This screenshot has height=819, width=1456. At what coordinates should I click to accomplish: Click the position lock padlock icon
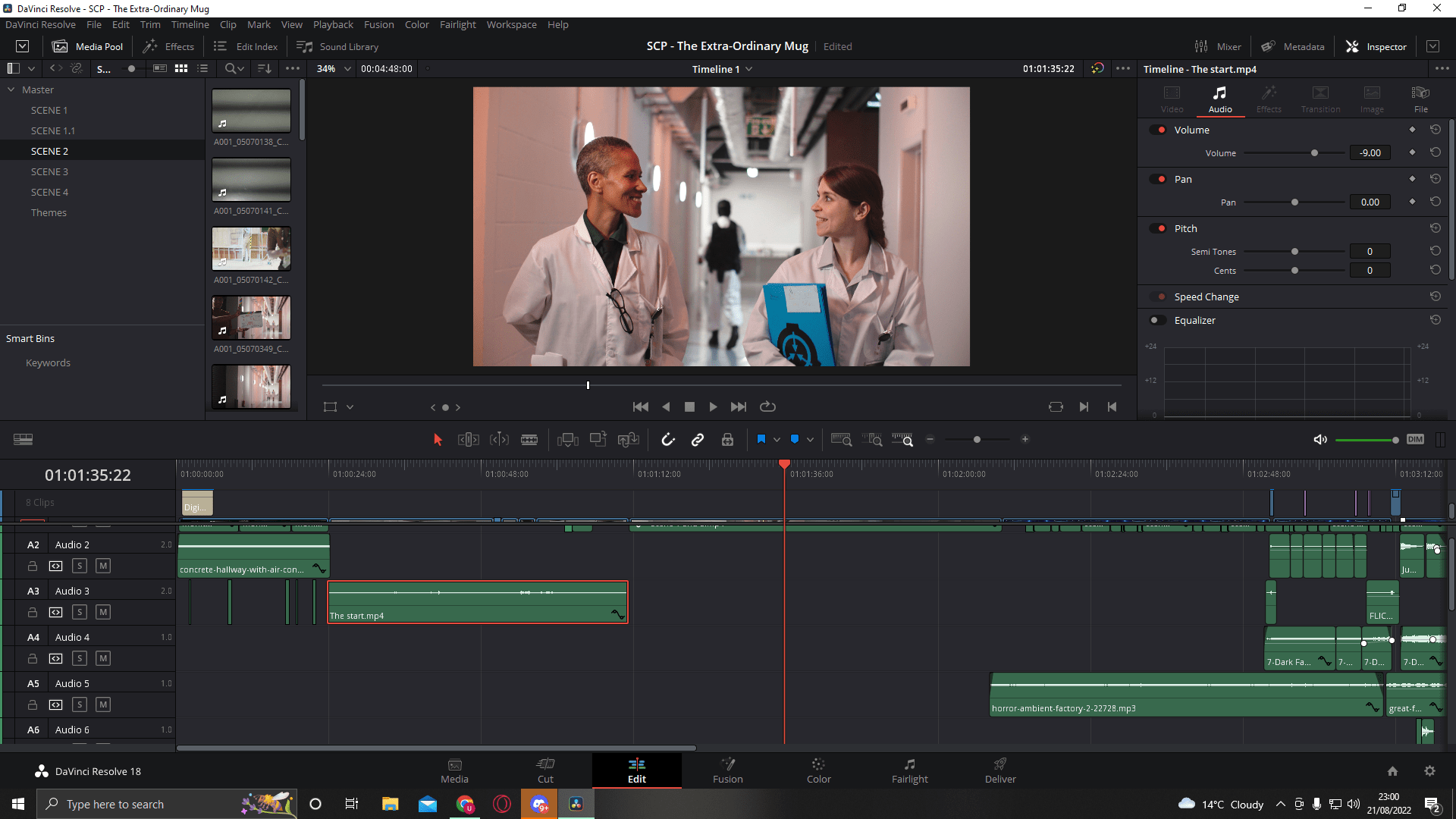click(727, 440)
